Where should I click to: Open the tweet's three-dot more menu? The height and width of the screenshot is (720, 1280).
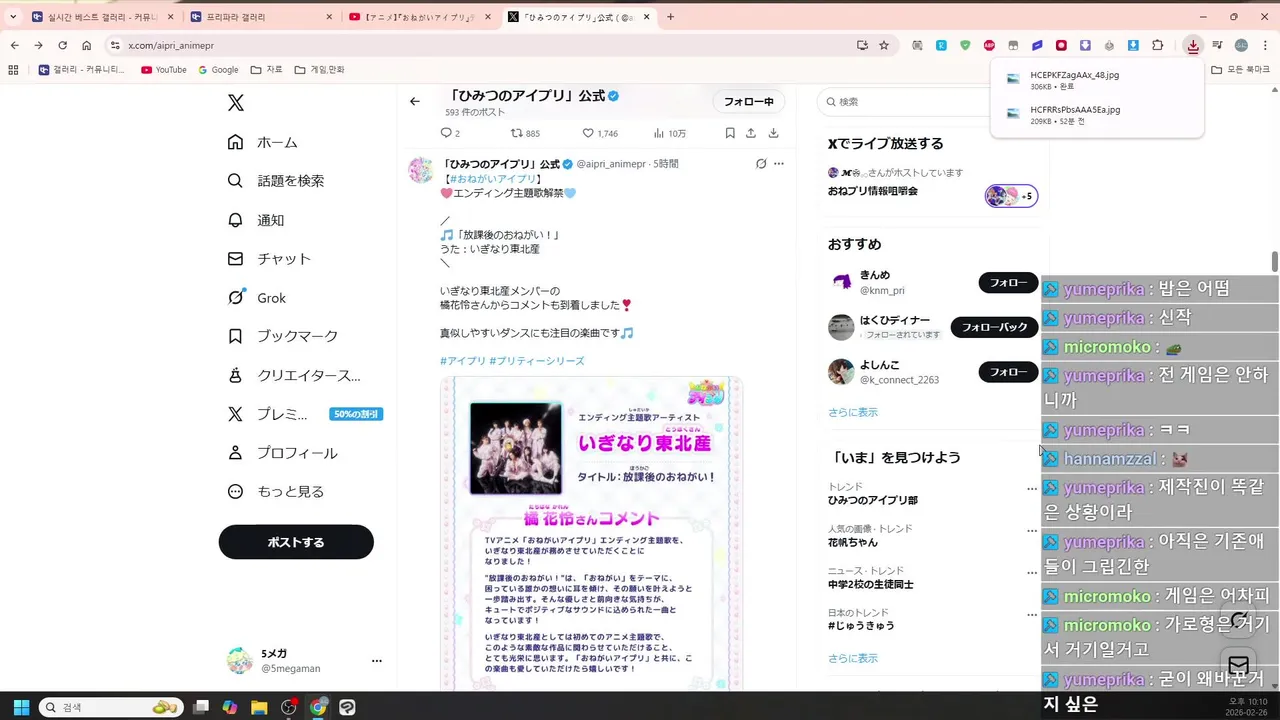tap(779, 164)
